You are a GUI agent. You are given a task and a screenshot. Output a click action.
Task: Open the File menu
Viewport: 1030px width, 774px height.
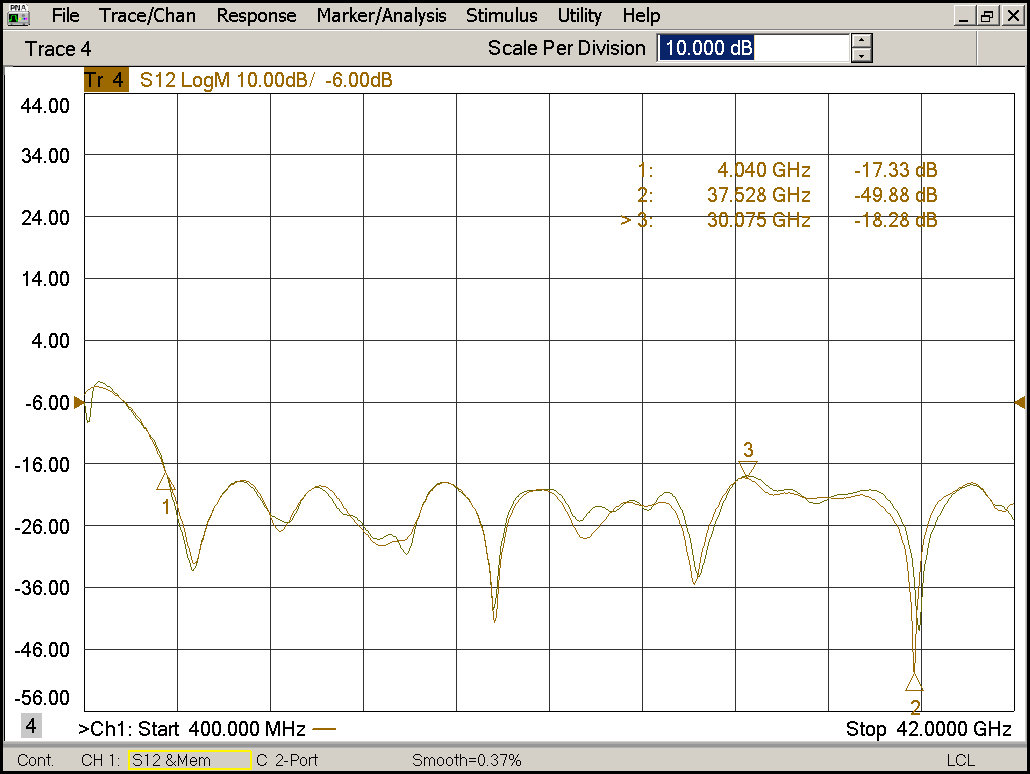tap(65, 15)
